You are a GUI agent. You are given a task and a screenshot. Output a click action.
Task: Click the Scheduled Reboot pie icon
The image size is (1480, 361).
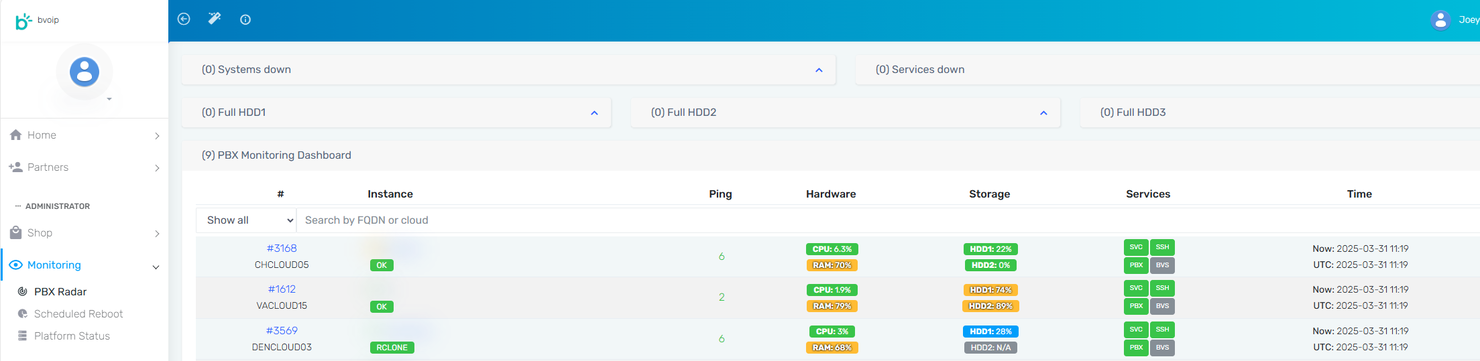pos(23,314)
